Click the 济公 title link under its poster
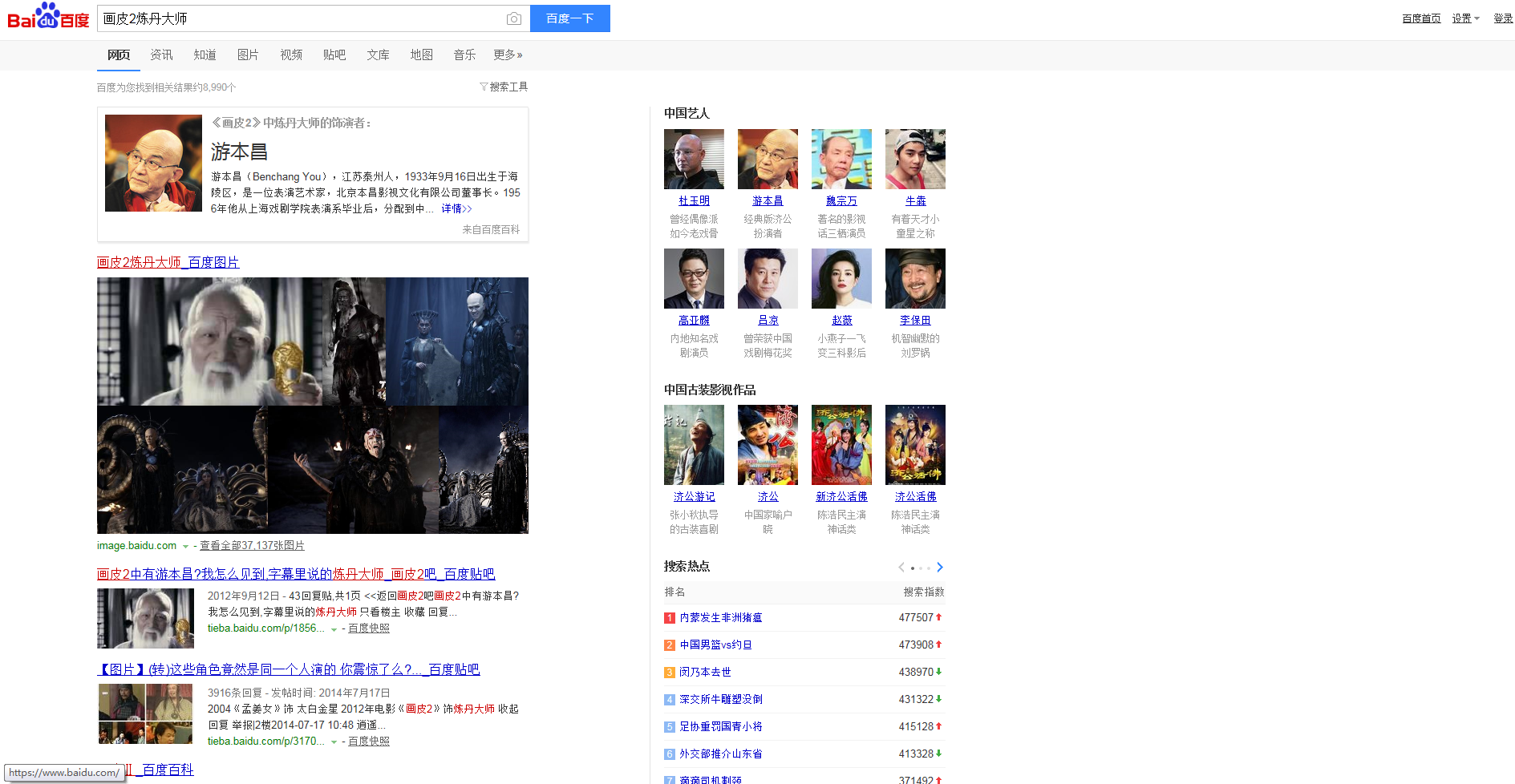 [768, 497]
